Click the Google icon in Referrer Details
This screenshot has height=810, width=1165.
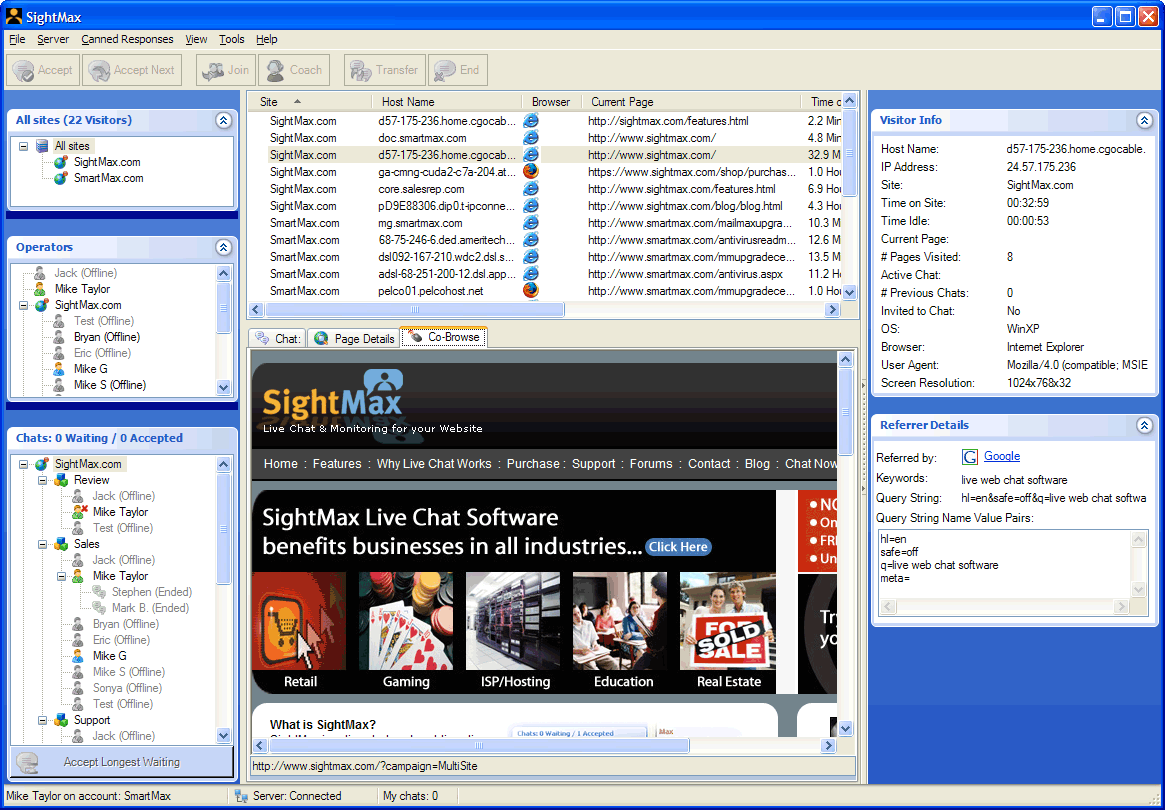(969, 457)
